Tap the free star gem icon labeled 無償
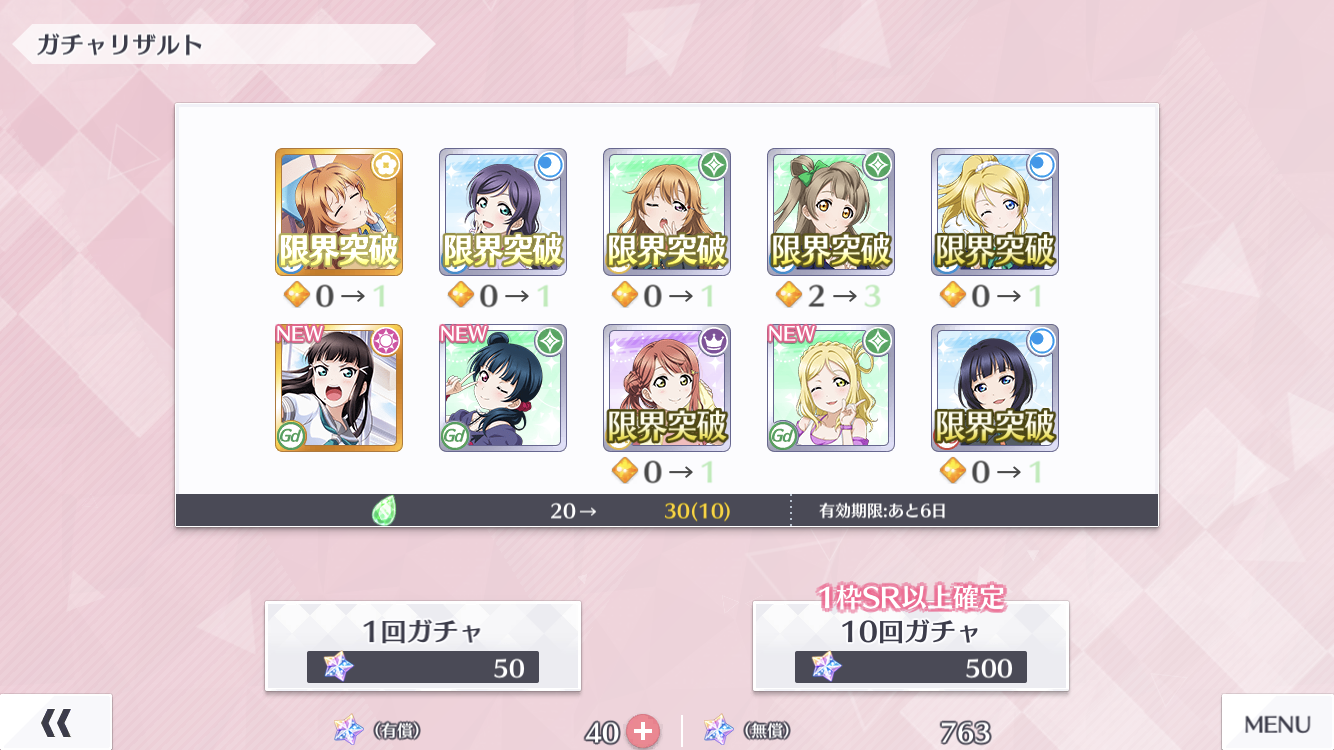Viewport: 1334px width, 750px height. pos(718,730)
